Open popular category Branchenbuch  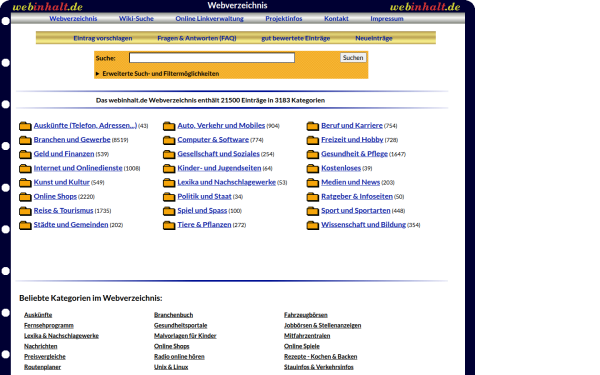pyautogui.click(x=173, y=315)
